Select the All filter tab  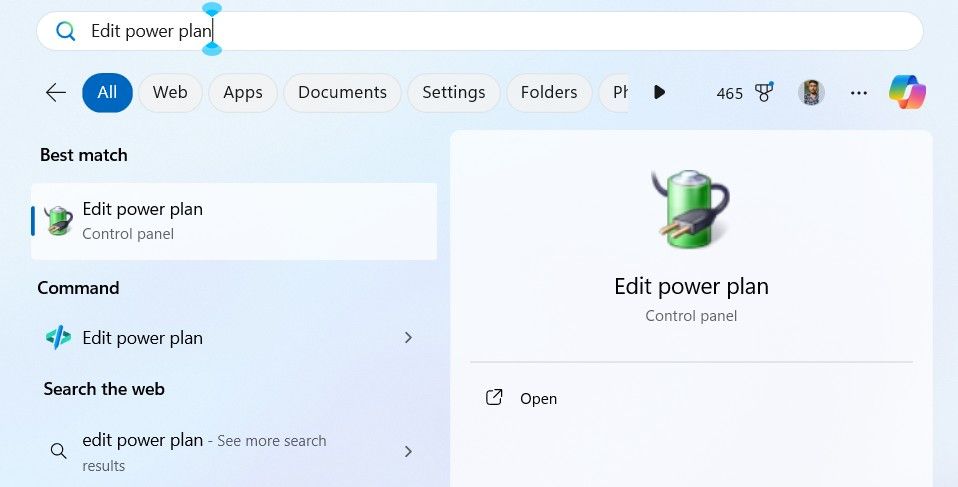coord(107,92)
